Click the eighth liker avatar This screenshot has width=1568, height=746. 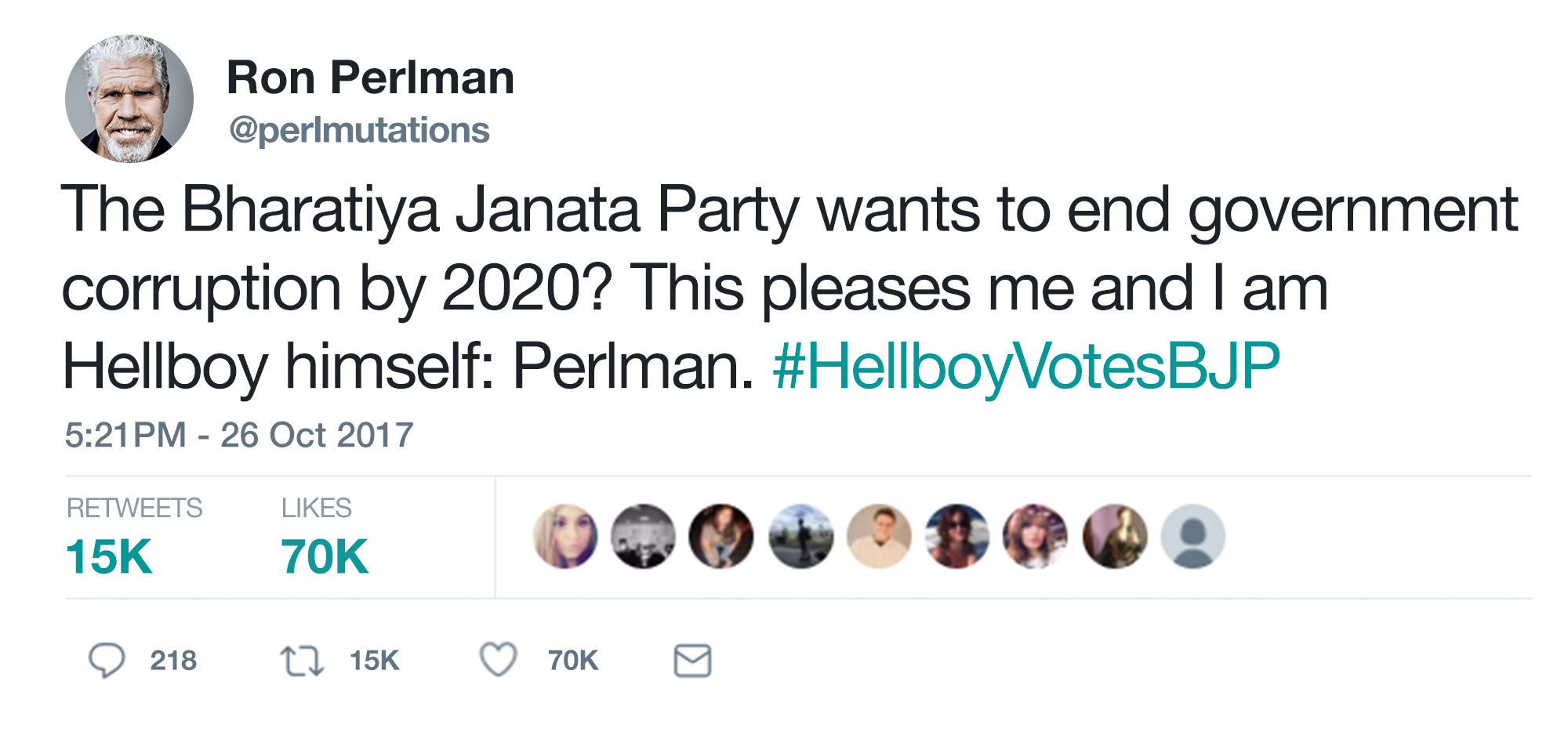pyautogui.click(x=1114, y=537)
